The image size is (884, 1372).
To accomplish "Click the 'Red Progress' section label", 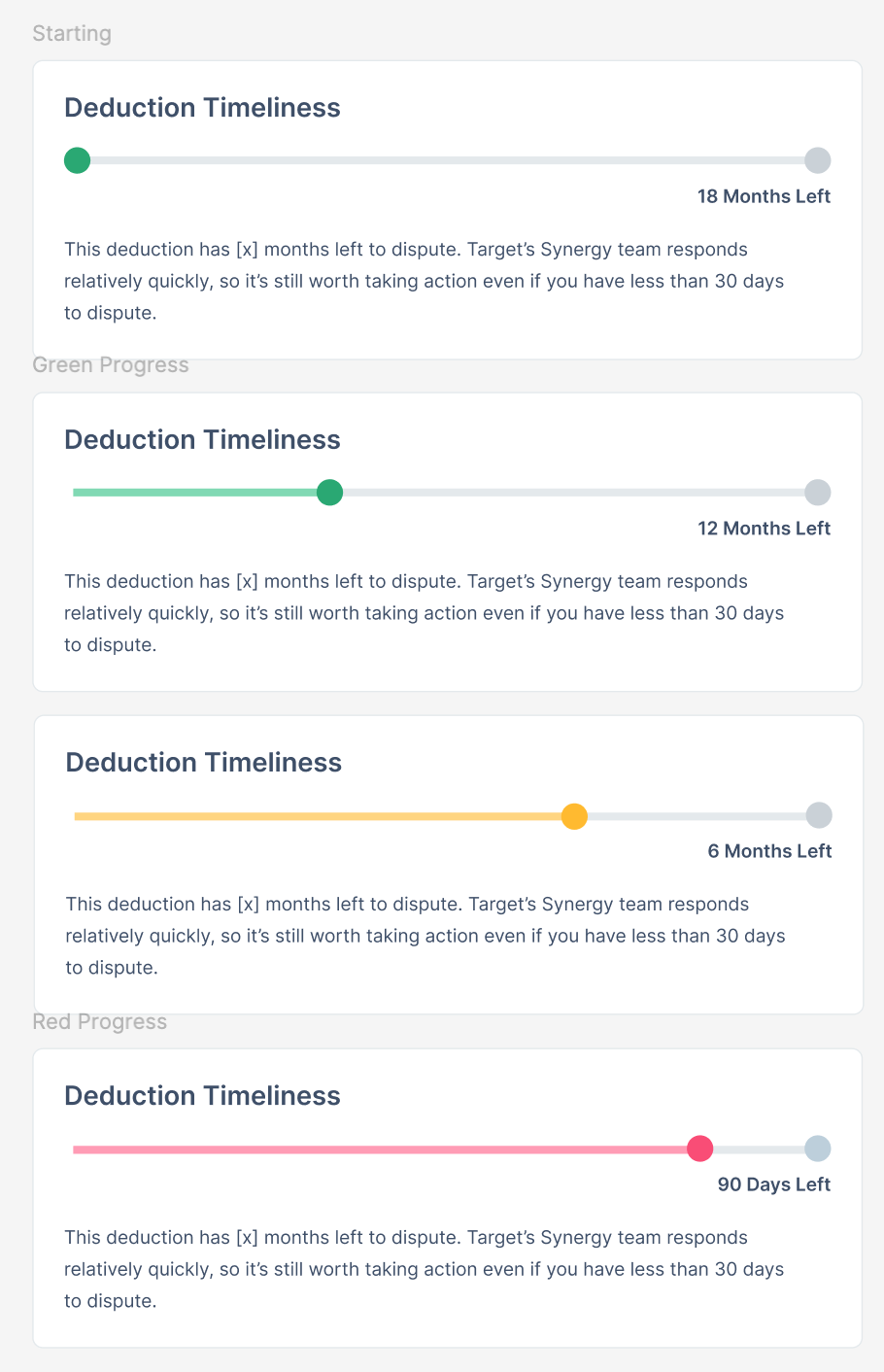I will click(x=100, y=1022).
